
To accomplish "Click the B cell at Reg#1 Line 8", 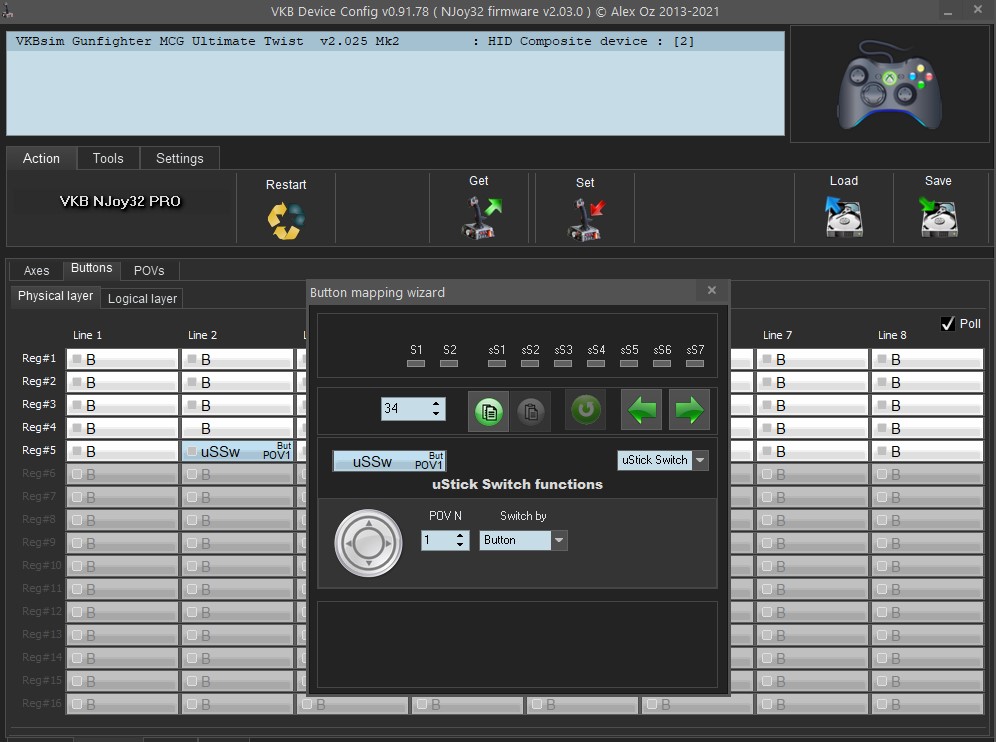I will click(x=927, y=360).
